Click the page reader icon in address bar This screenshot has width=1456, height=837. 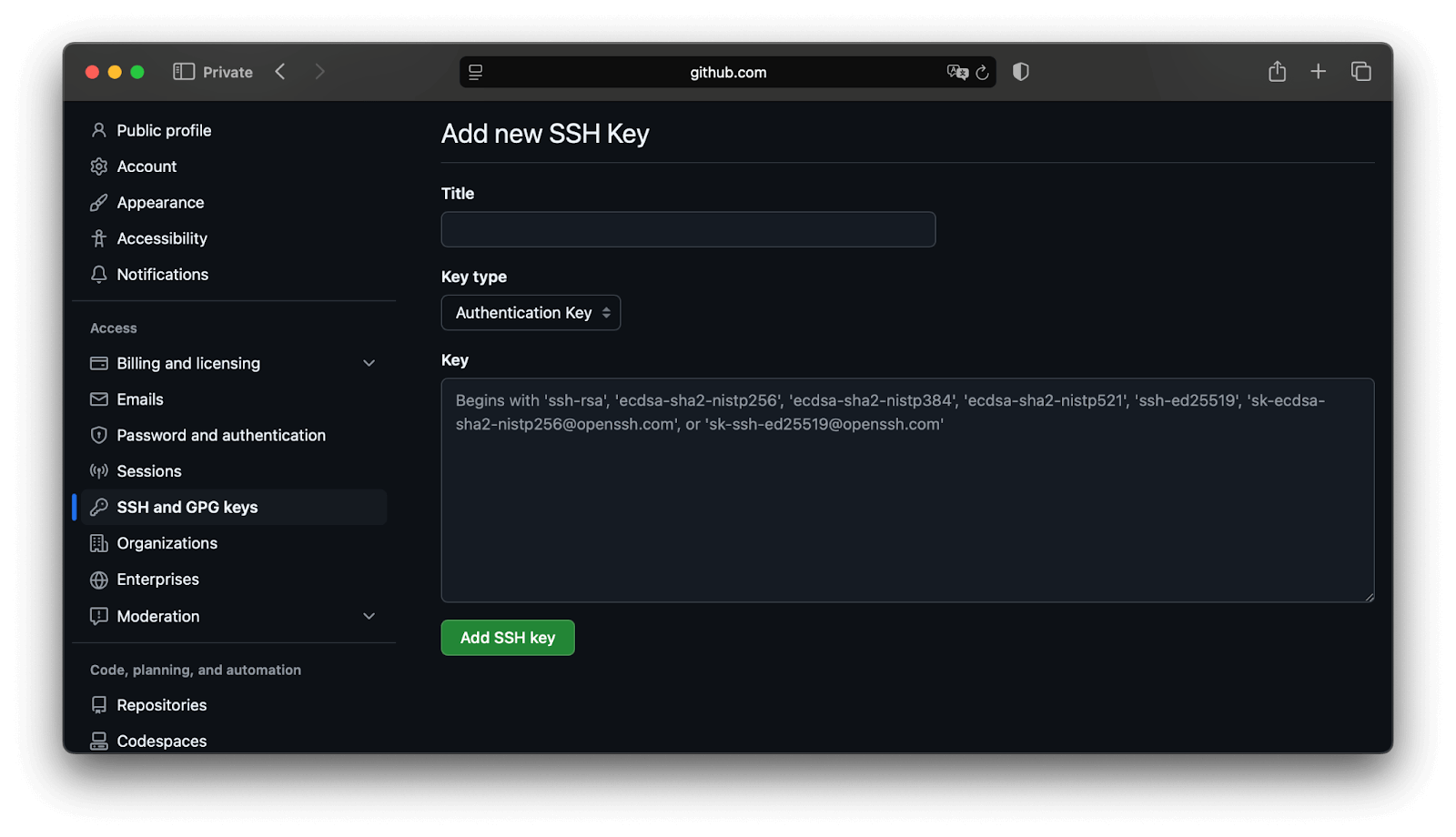point(475,72)
